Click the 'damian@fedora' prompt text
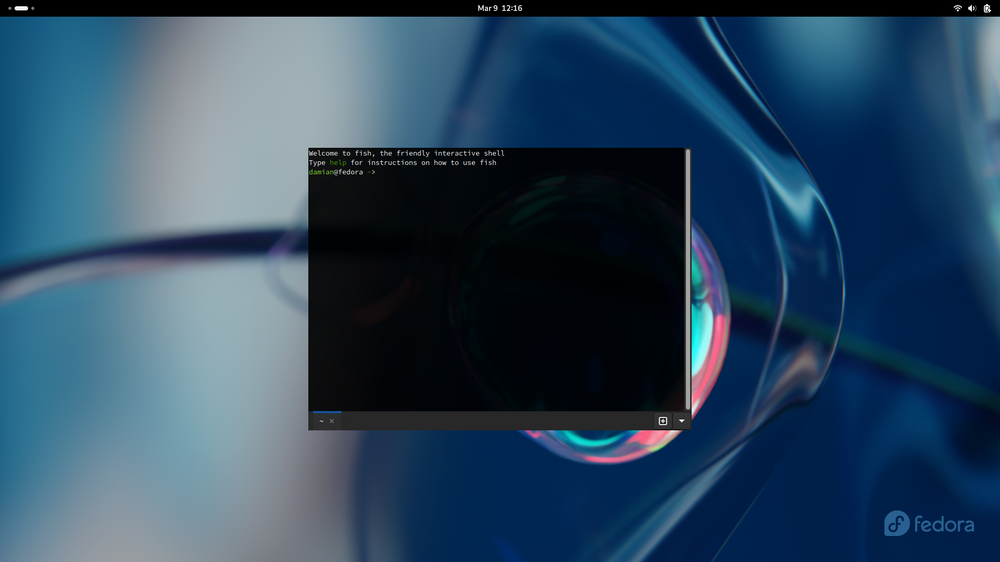 (x=336, y=172)
